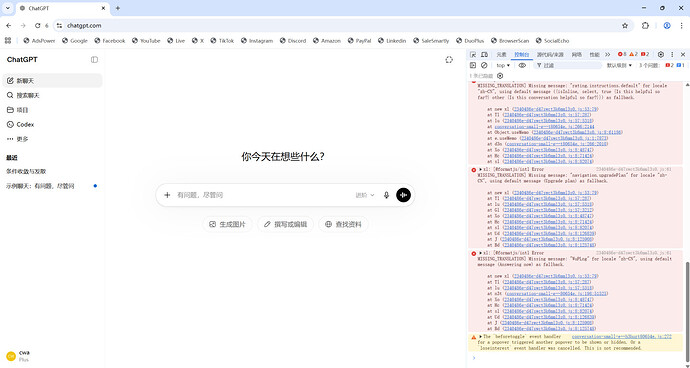Turn on temporary chat icon

pos(449,59)
